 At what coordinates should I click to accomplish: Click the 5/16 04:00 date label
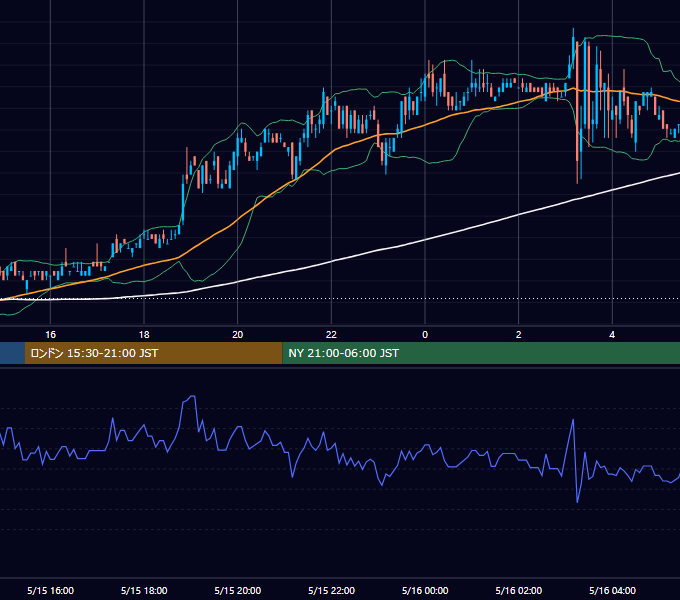pyautogui.click(x=612, y=590)
